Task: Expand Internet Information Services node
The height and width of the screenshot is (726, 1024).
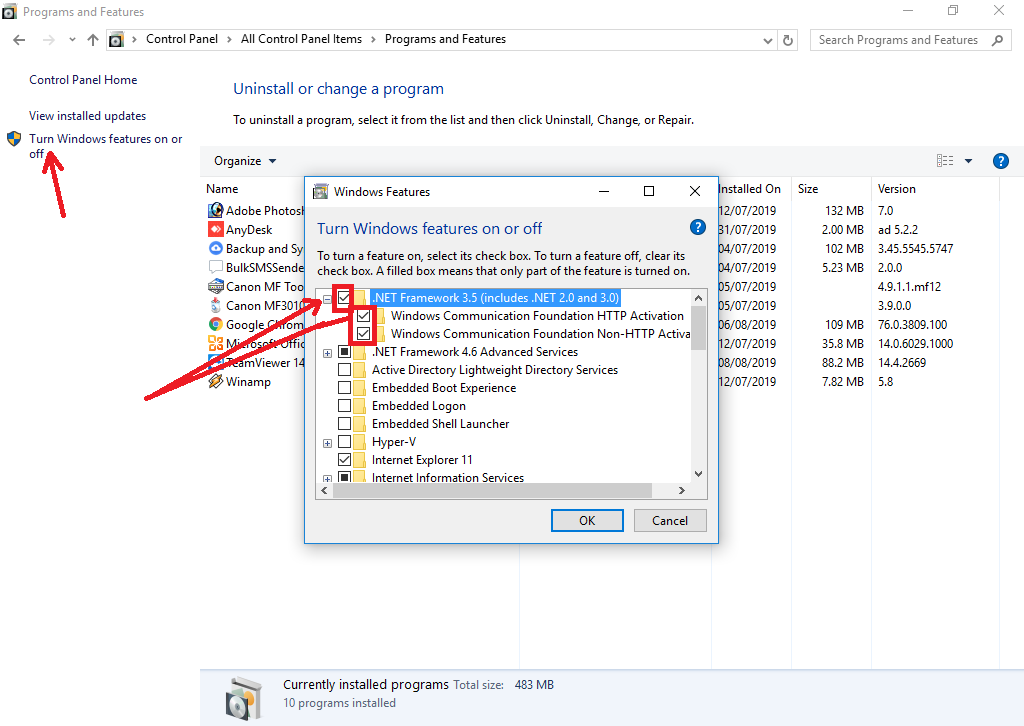Action: coord(327,479)
